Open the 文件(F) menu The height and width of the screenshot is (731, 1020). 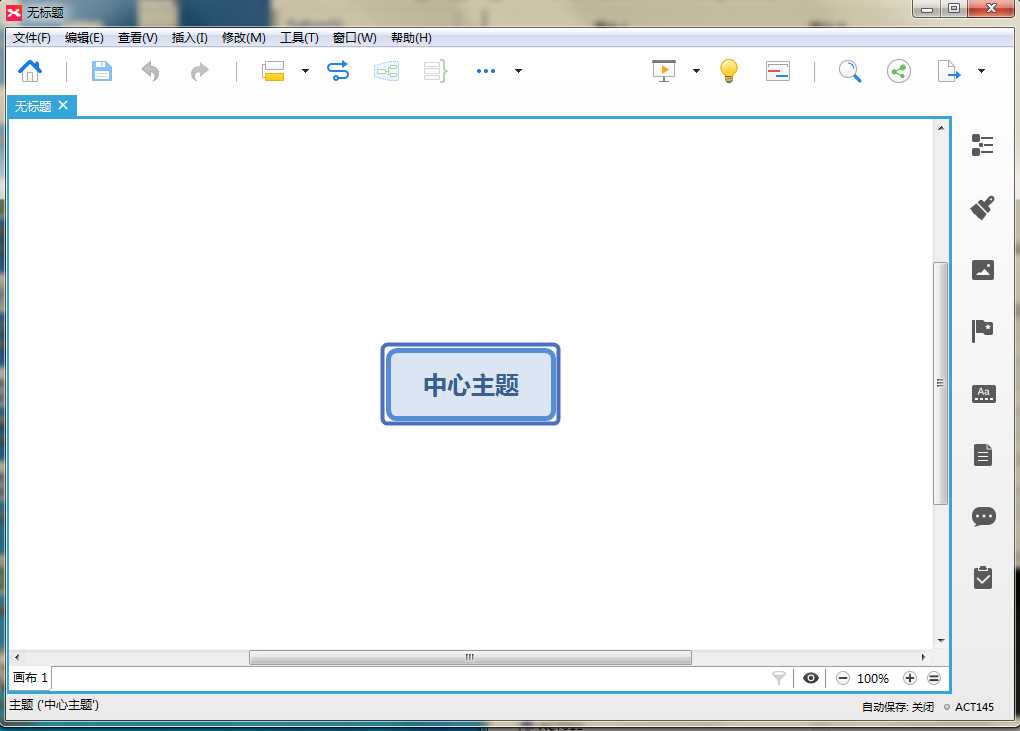[x=31, y=38]
